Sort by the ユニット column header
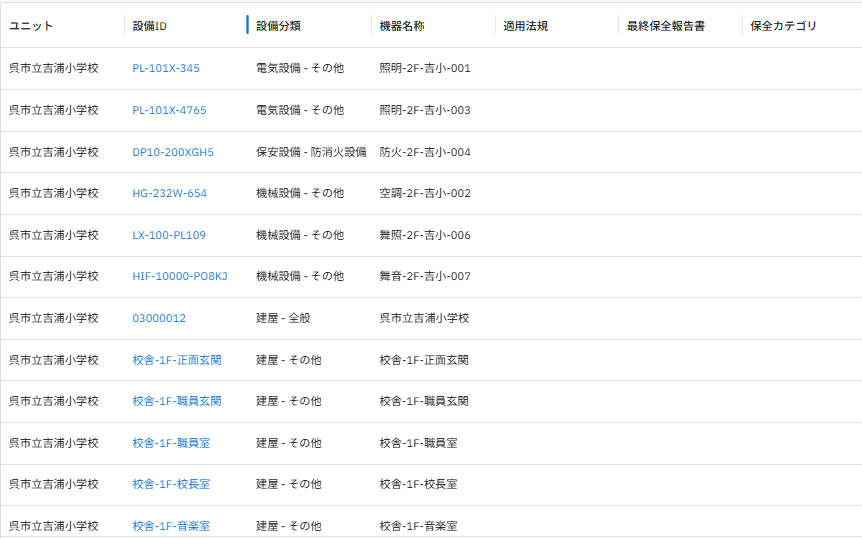The width and height of the screenshot is (862, 539). (31, 26)
